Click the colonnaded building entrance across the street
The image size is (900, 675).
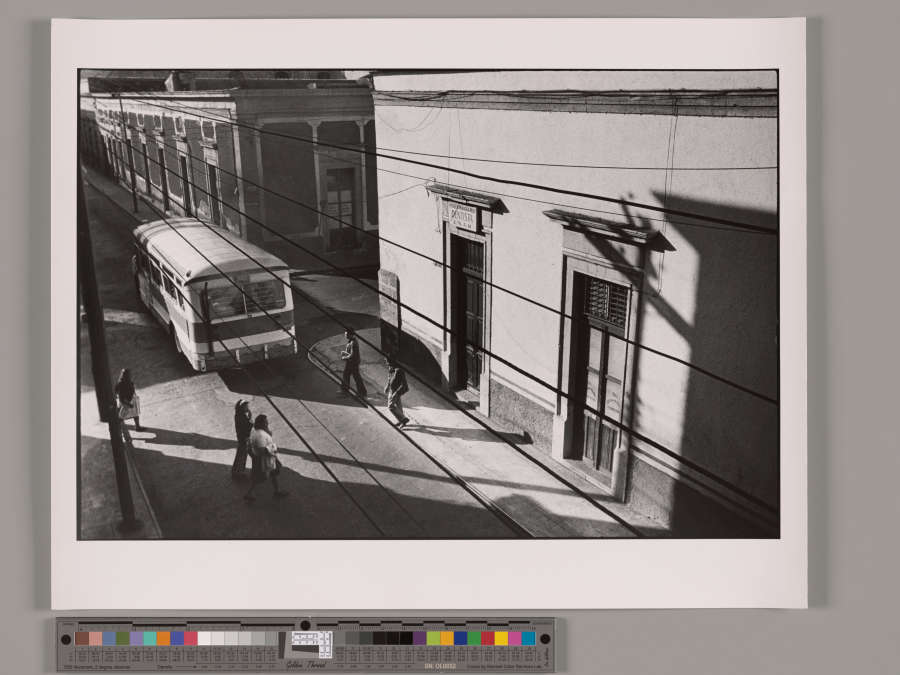click(x=339, y=202)
